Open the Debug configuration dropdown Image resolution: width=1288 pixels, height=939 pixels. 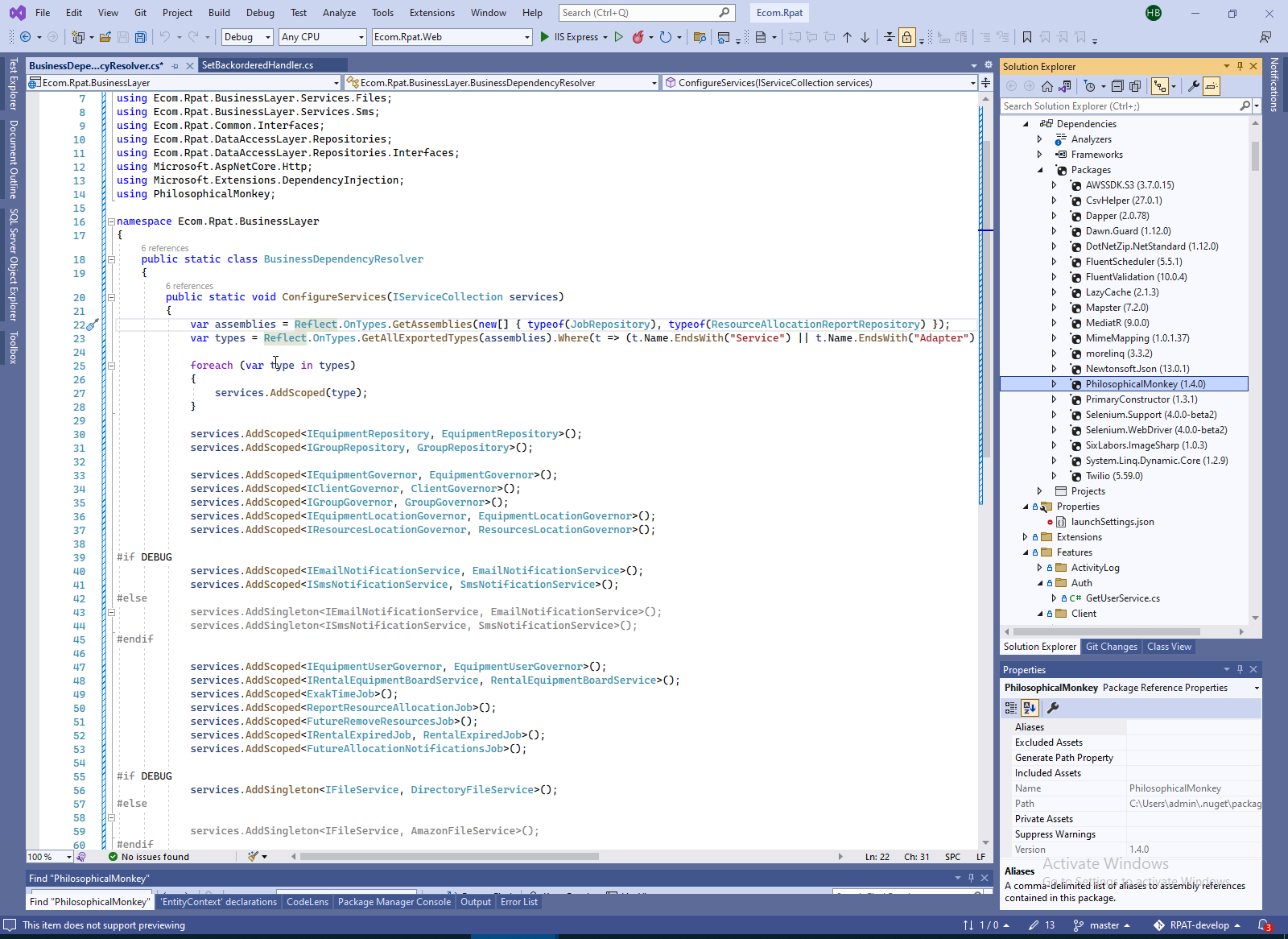[247, 37]
